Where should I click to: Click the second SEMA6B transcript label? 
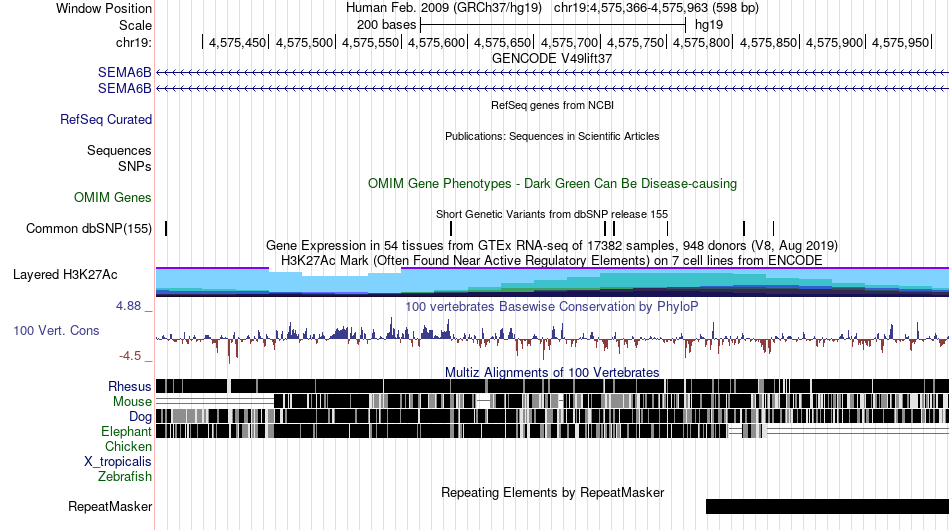coord(124,88)
